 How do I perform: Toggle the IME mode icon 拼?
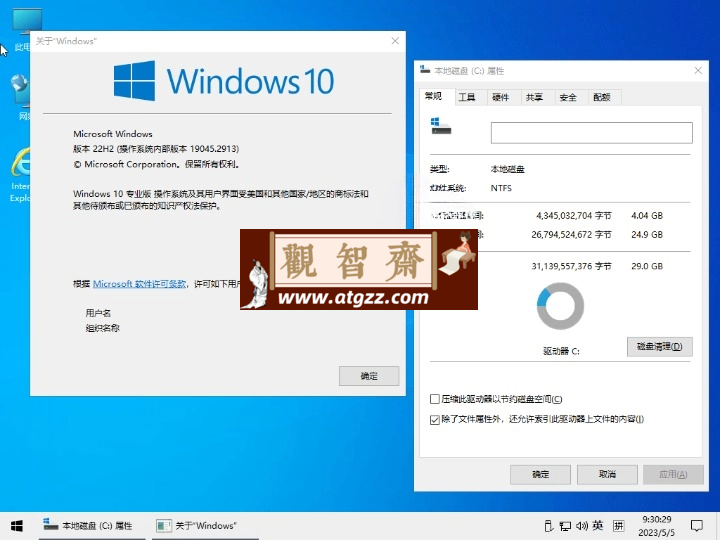coord(619,526)
